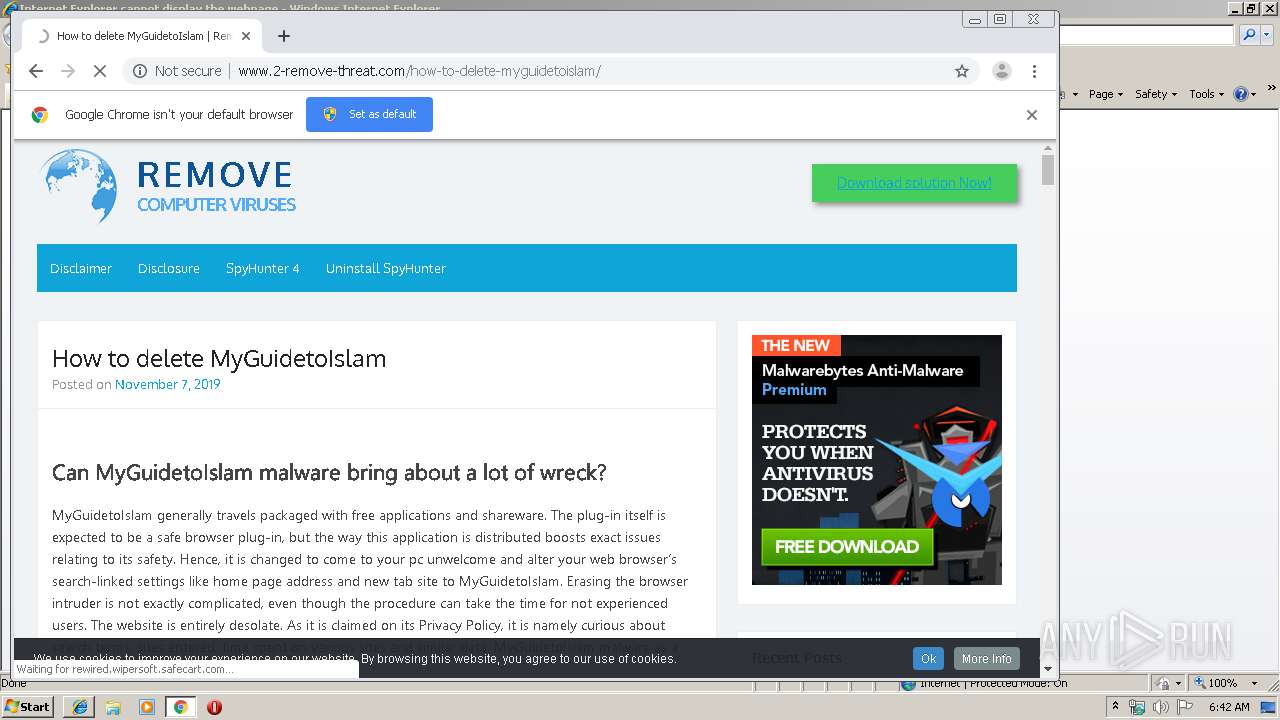The height and width of the screenshot is (720, 1280).
Task: Click the Internet Explorer search magnifier
Action: 1248,35
